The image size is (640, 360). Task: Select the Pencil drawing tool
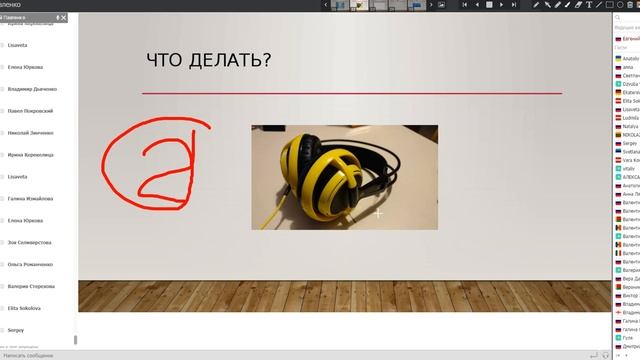point(536,5)
